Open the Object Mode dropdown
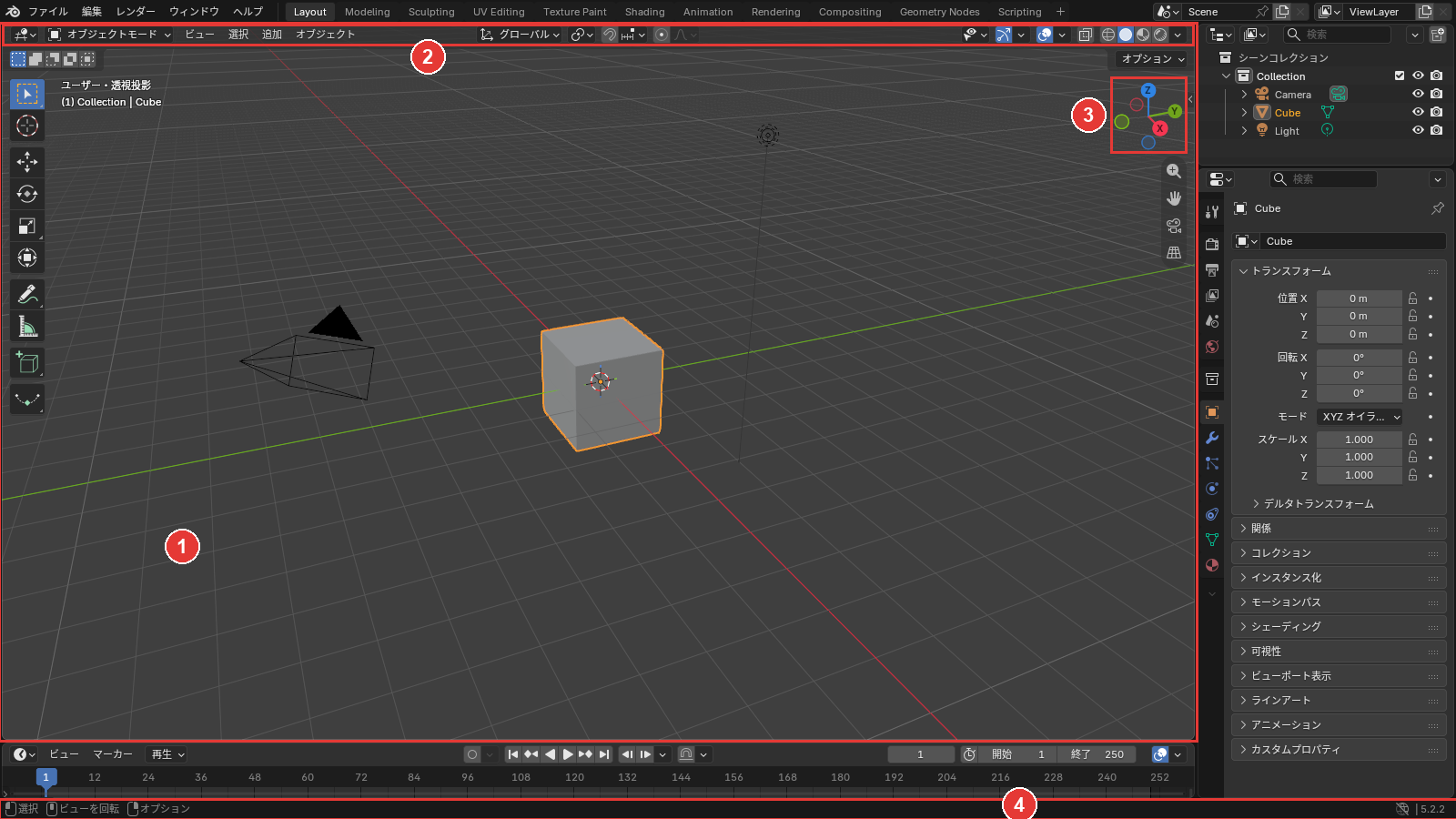The height and width of the screenshot is (819, 1456). (110, 35)
